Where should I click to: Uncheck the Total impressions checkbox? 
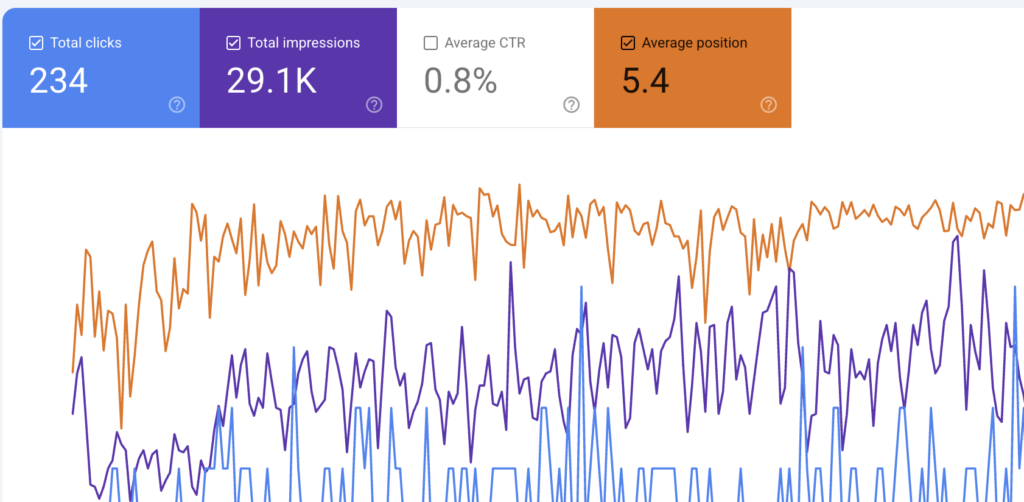click(x=233, y=44)
